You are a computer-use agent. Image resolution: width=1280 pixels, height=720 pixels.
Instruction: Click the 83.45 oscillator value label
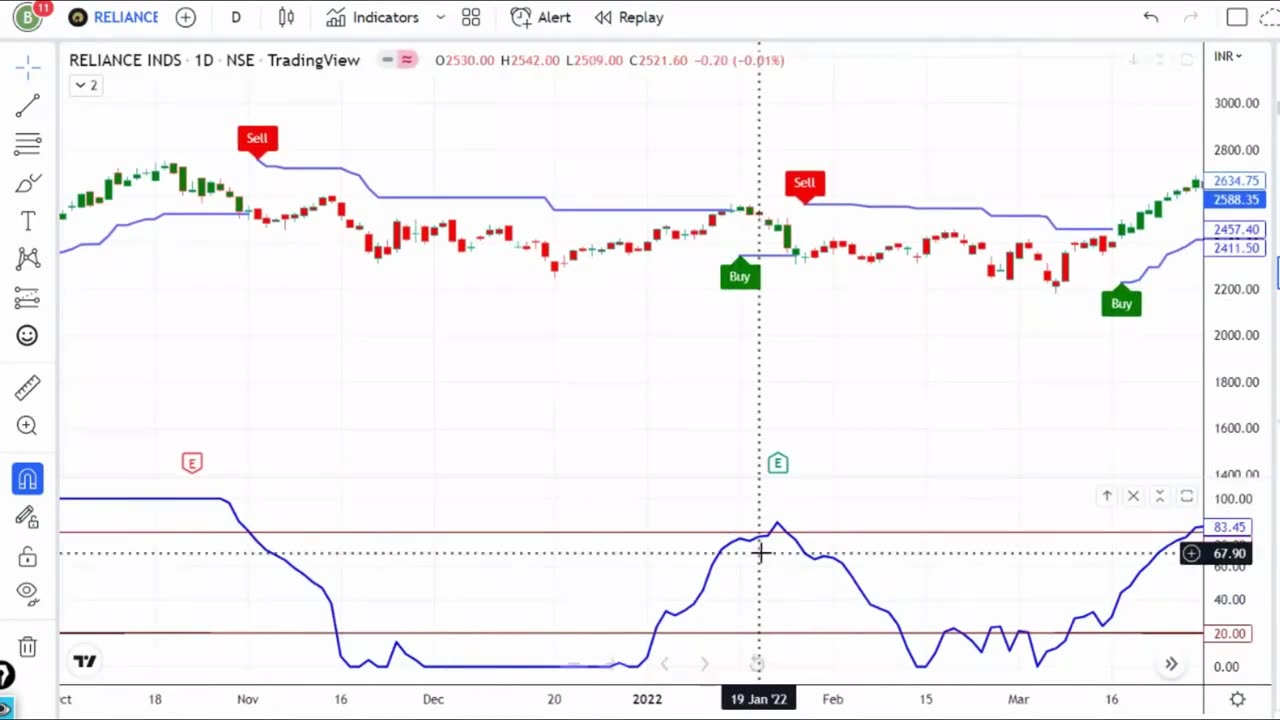pos(1229,527)
